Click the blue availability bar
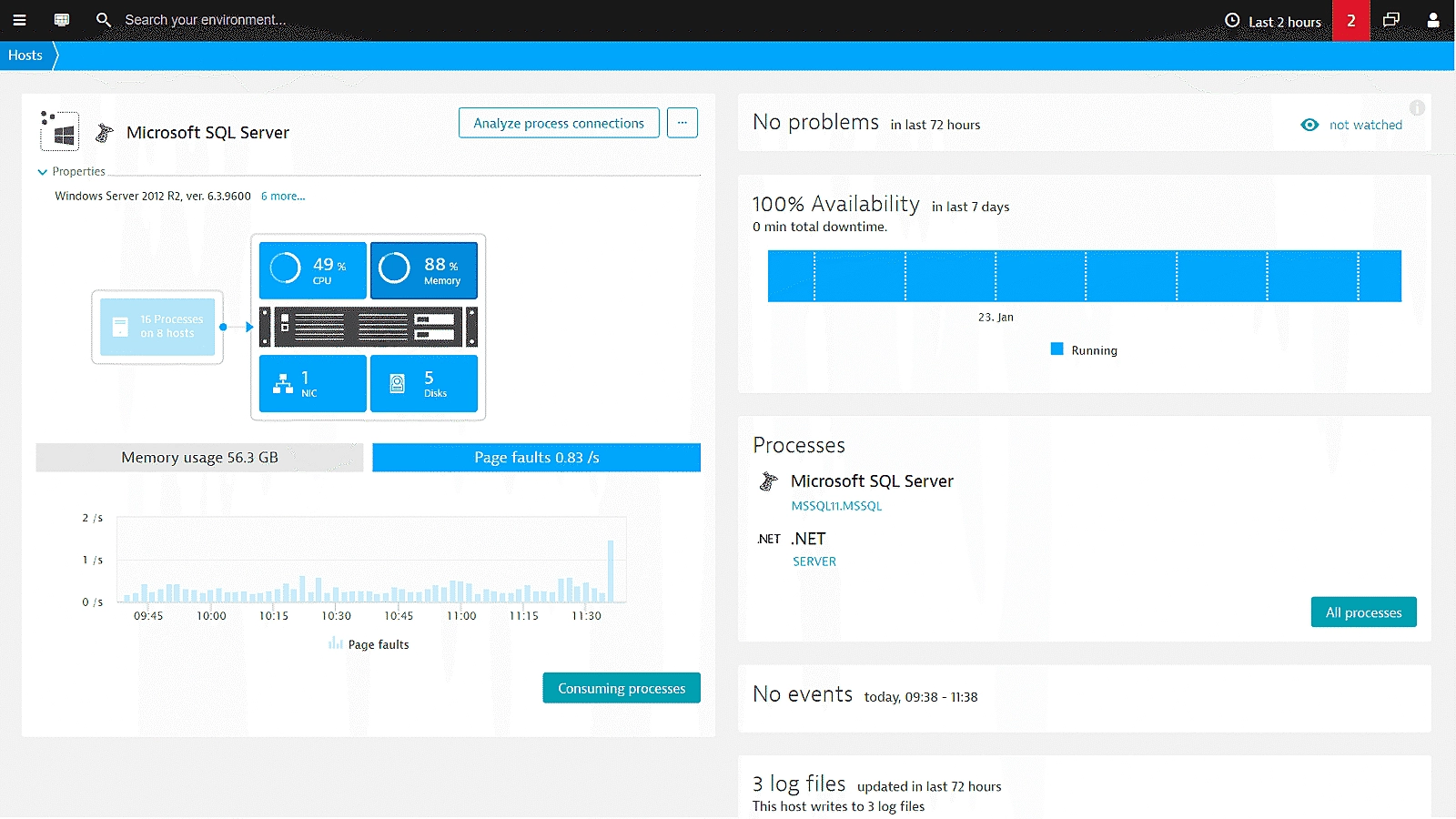The height and width of the screenshot is (819, 1456). tap(1085, 276)
